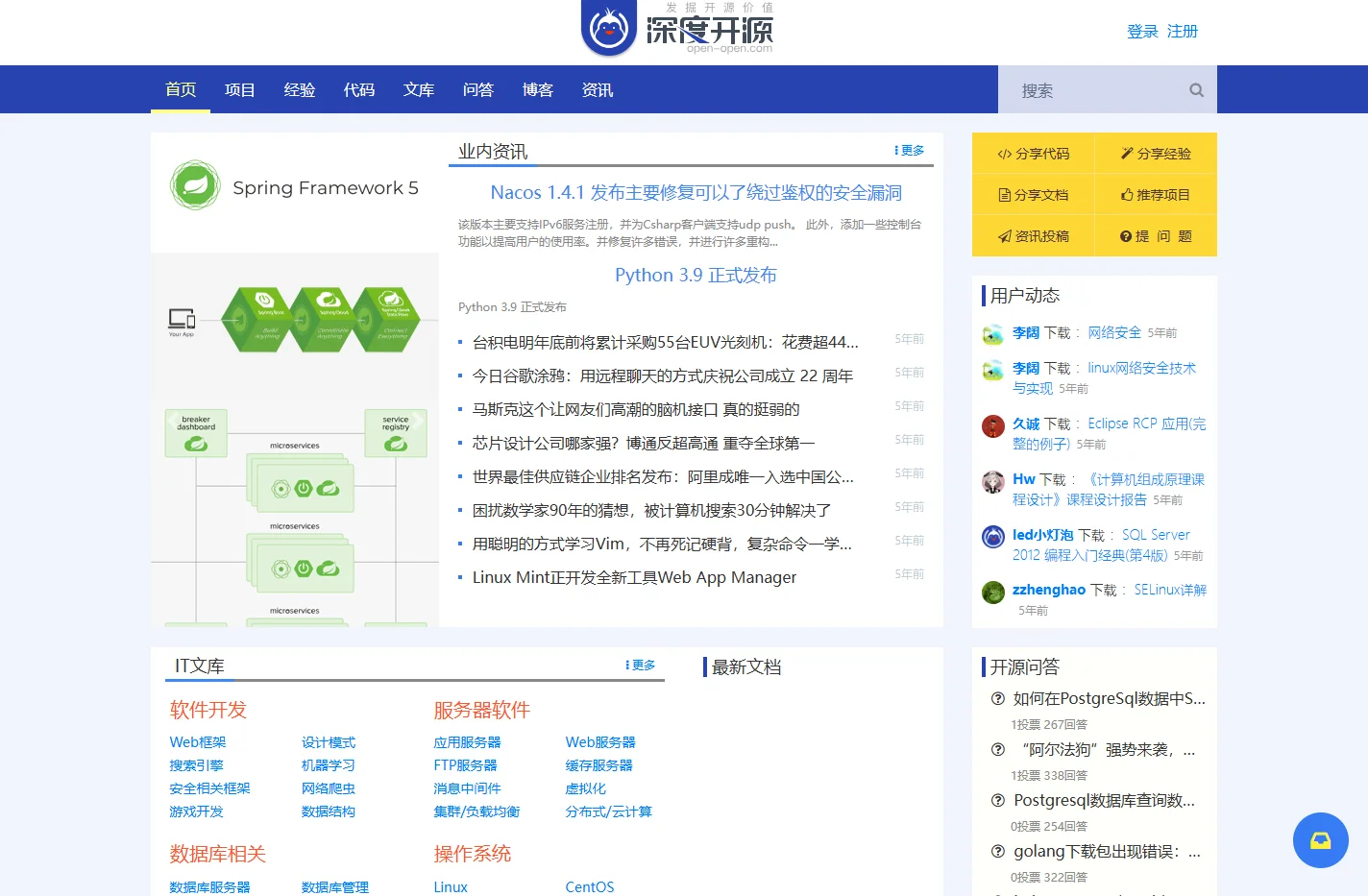Open 台积电 EUV光刻机 news item
This screenshot has width=1368, height=896.
tap(665, 342)
